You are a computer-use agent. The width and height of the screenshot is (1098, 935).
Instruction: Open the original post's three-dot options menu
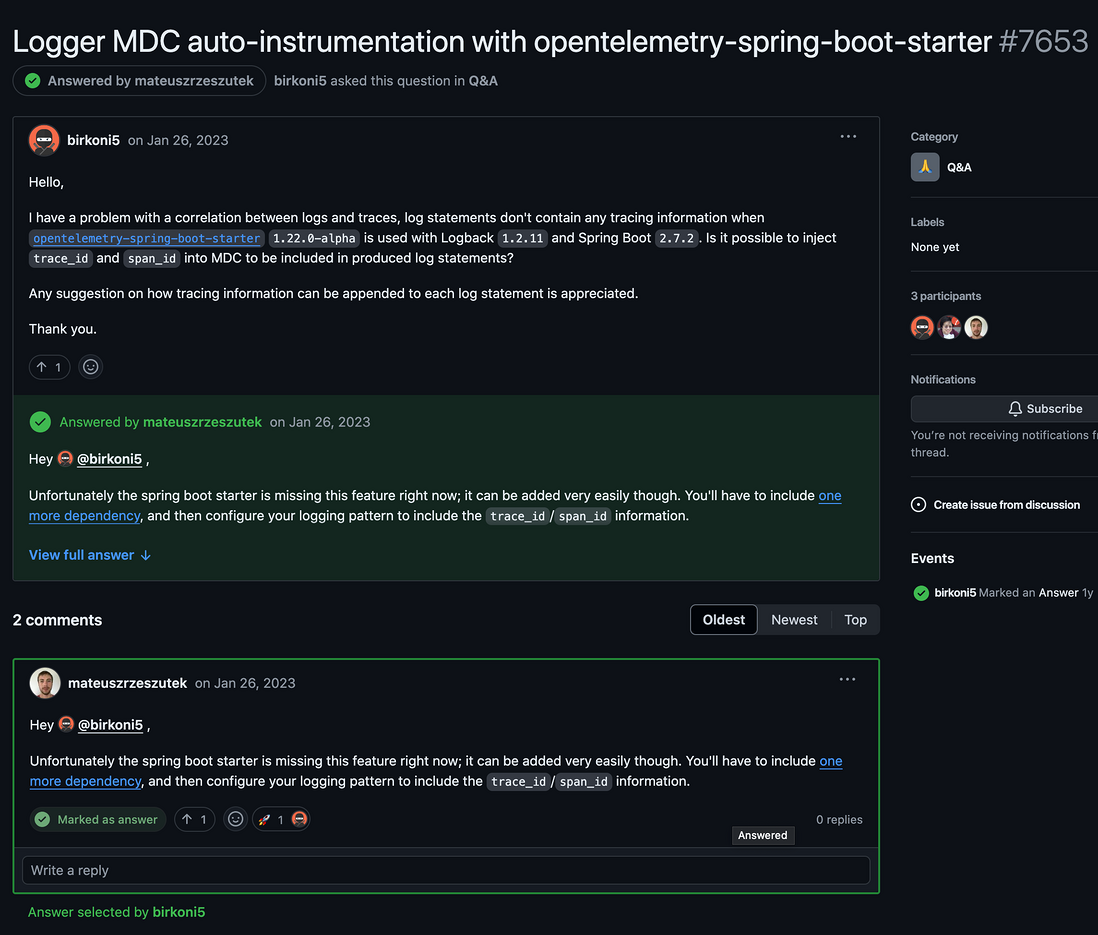848,137
